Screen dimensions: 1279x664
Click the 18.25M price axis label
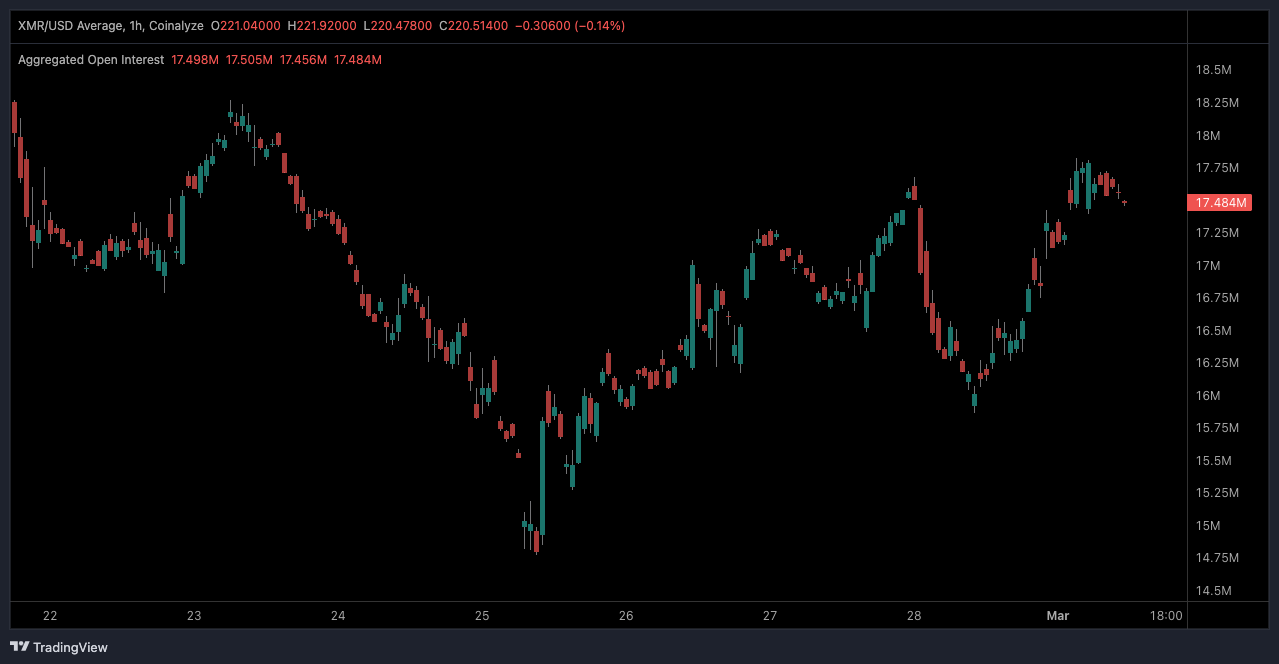[1217, 103]
